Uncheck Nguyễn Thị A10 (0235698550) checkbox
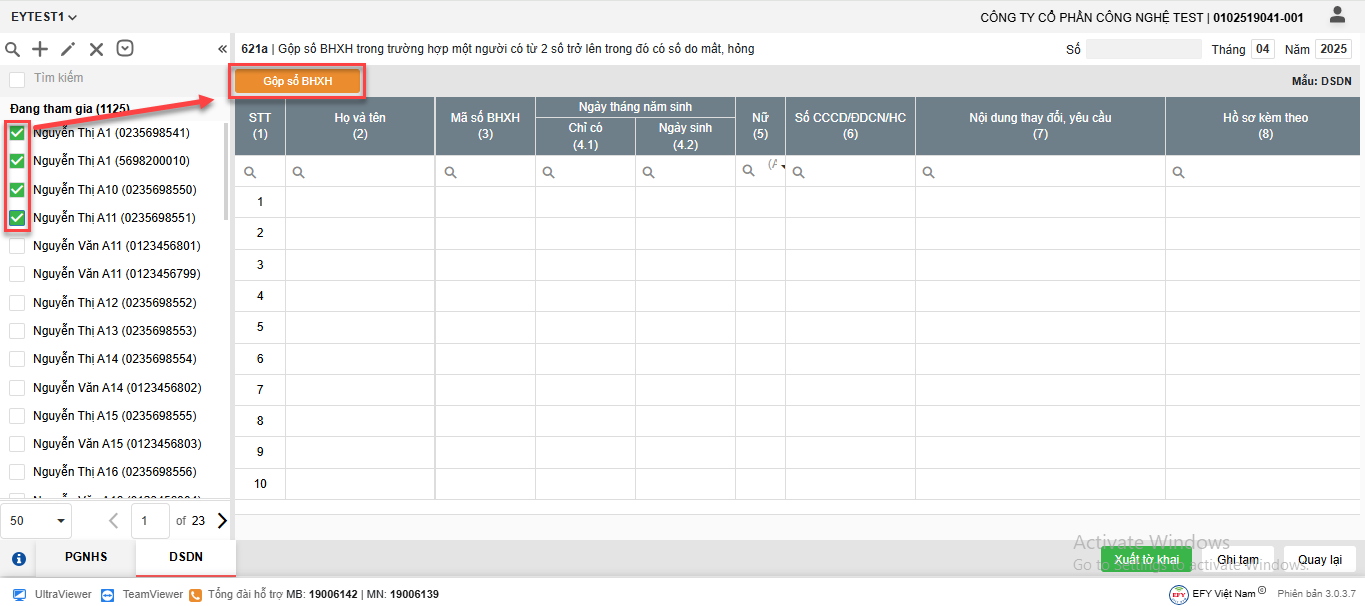Viewport: 1365px width, 606px height. click(x=17, y=189)
